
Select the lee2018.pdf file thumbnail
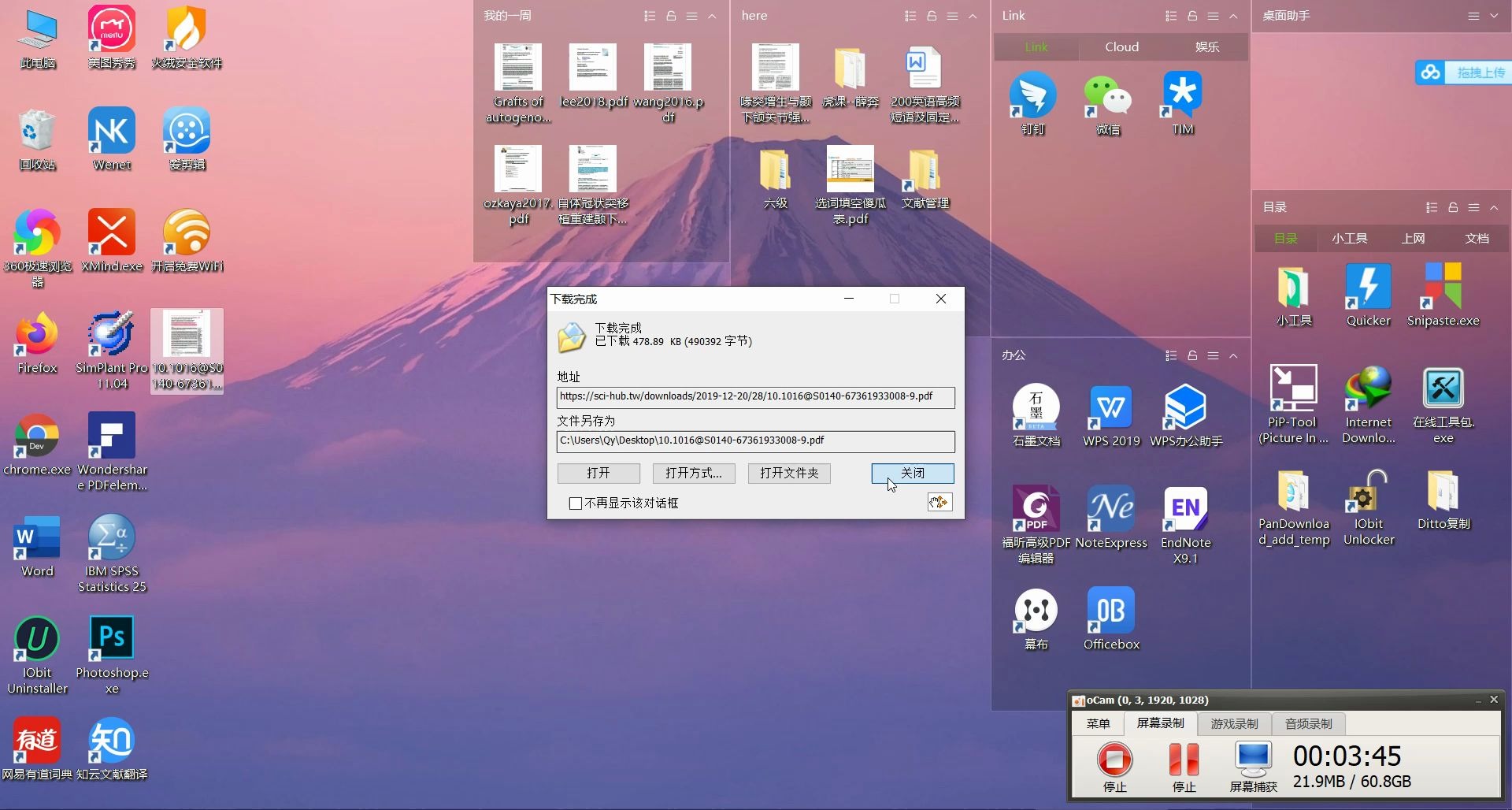click(x=593, y=76)
